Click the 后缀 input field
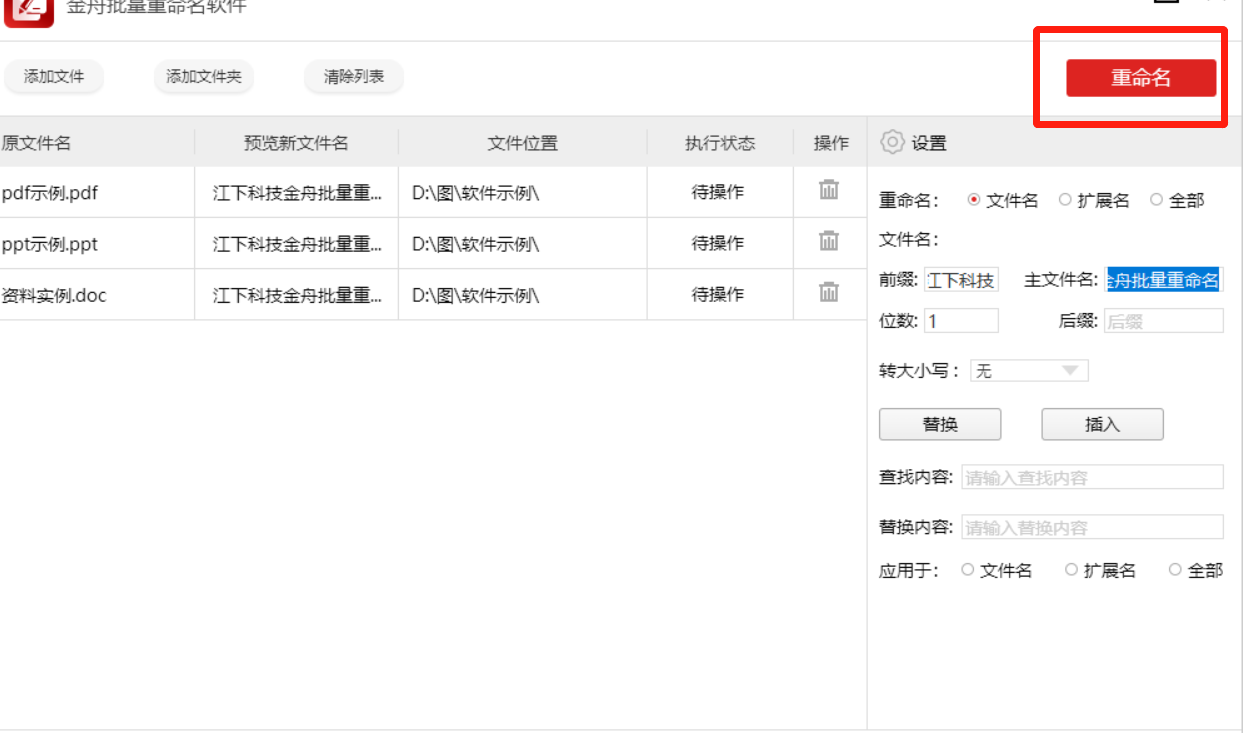Viewport: 1243px width, 733px height. click(x=1163, y=321)
